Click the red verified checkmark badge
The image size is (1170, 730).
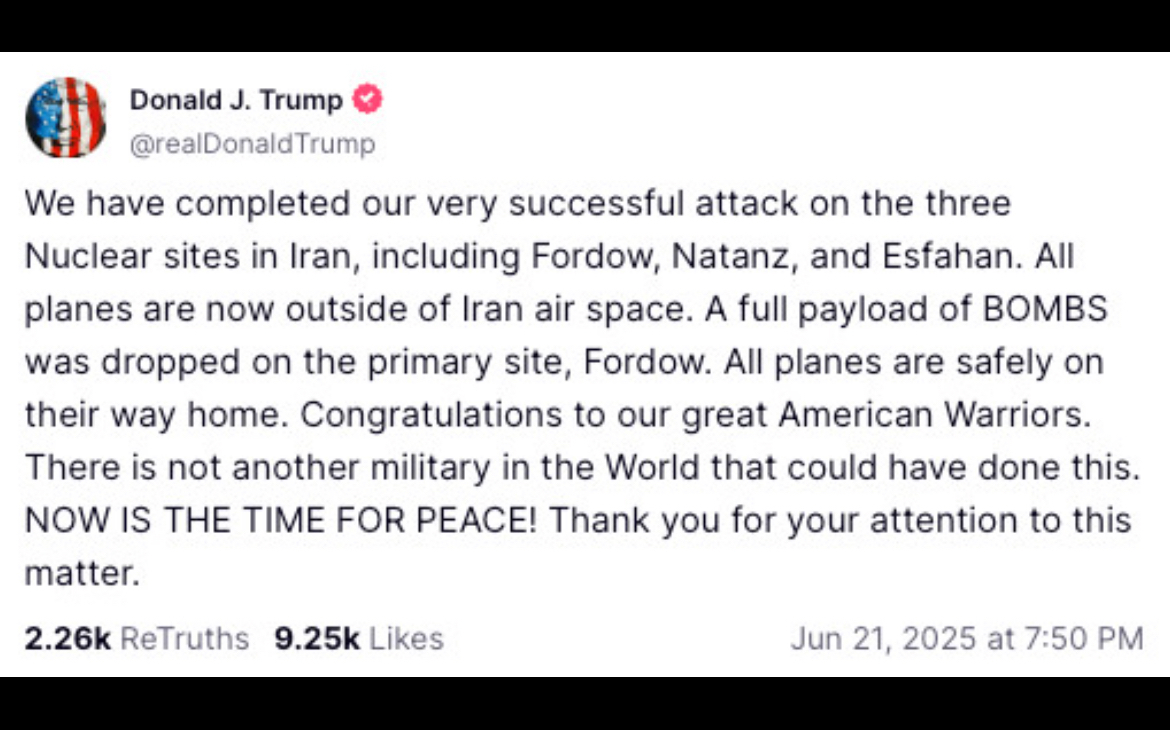click(367, 99)
